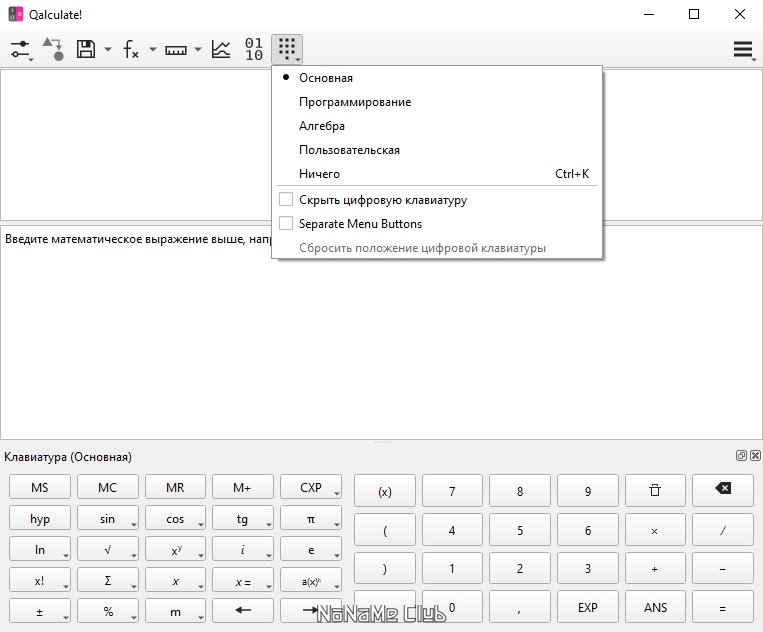Click the keypad grid toolbar icon

(287, 49)
